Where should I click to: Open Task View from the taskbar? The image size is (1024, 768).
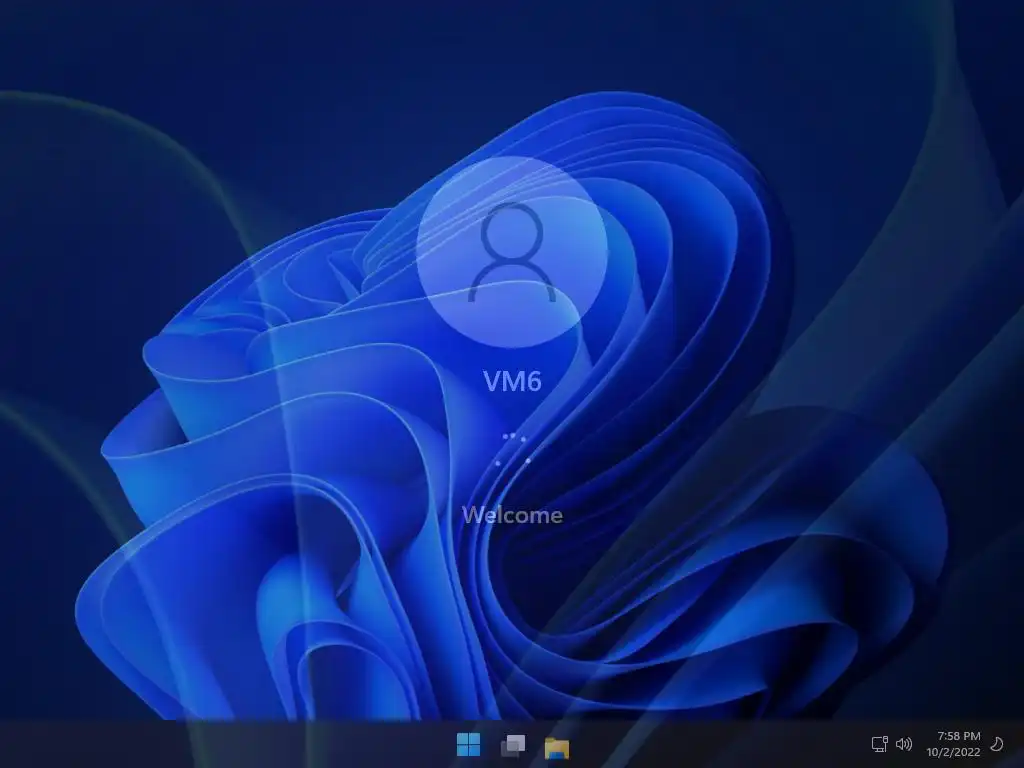[x=513, y=744]
